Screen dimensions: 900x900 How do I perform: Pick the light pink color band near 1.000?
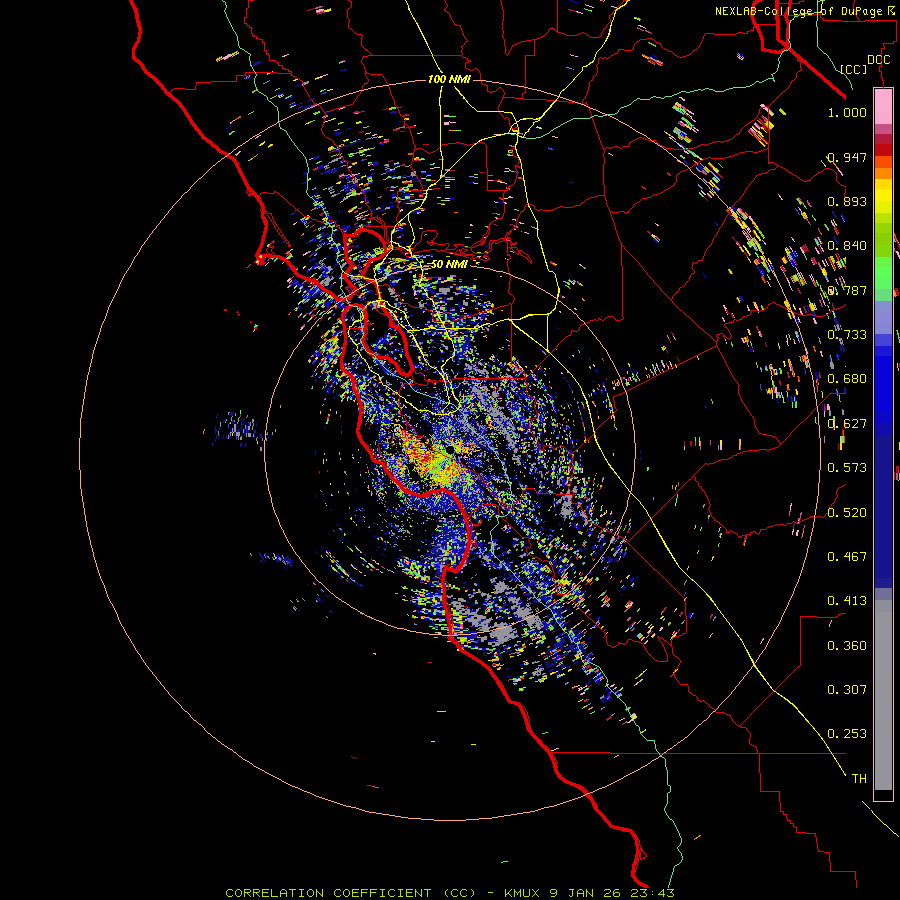pyautogui.click(x=883, y=106)
